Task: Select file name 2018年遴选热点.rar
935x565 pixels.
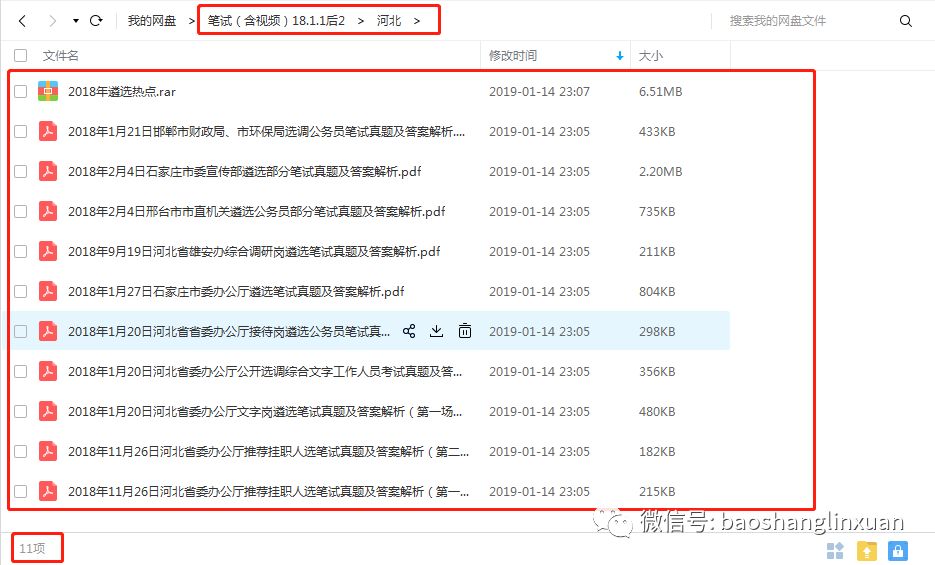Action: (x=122, y=91)
